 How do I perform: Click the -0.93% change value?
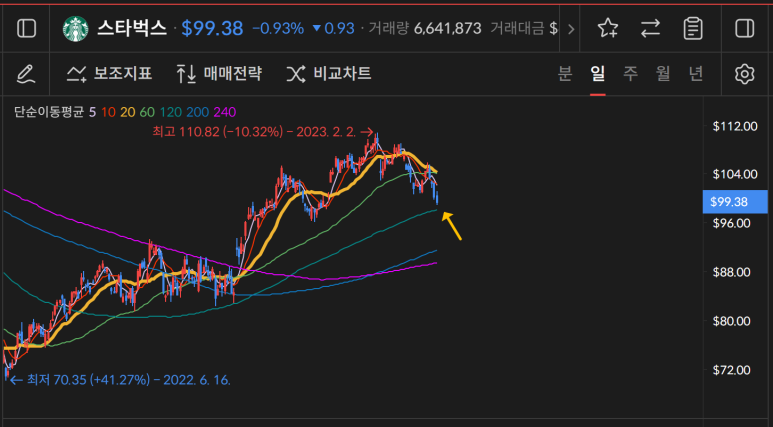[x=278, y=29]
